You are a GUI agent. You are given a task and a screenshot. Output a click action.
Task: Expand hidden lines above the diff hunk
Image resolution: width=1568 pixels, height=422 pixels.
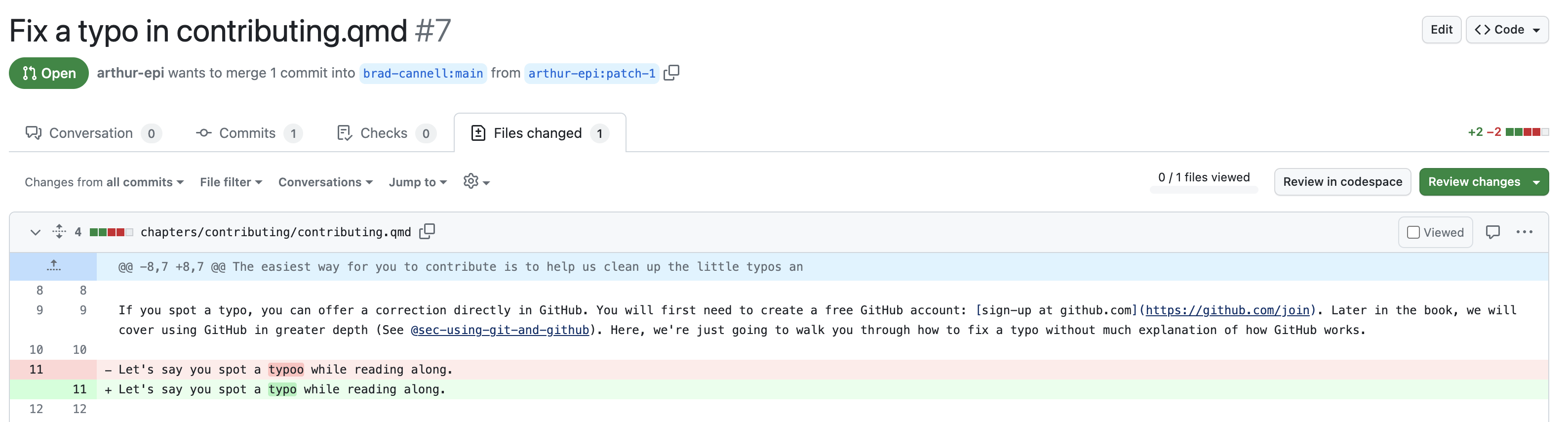[x=53, y=266]
